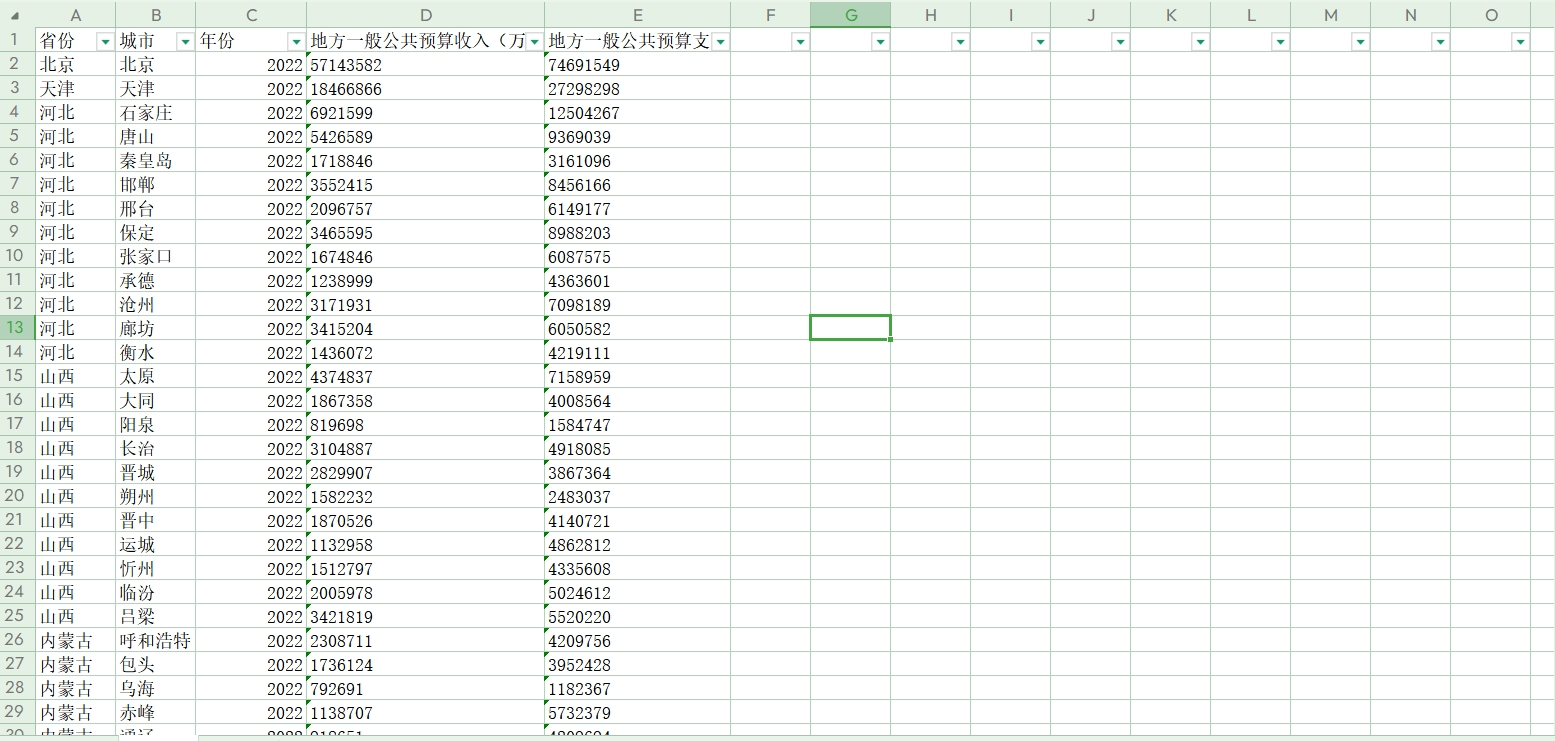Select the city cell 张家口
The image size is (1555, 741).
(156, 257)
